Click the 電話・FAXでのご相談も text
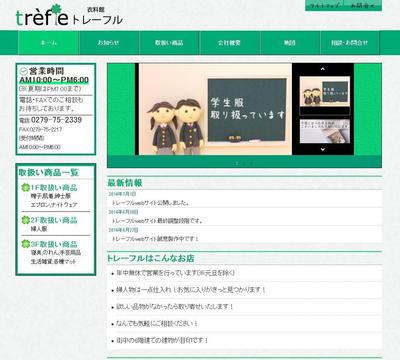The width and height of the screenshot is (400, 360). point(51,100)
